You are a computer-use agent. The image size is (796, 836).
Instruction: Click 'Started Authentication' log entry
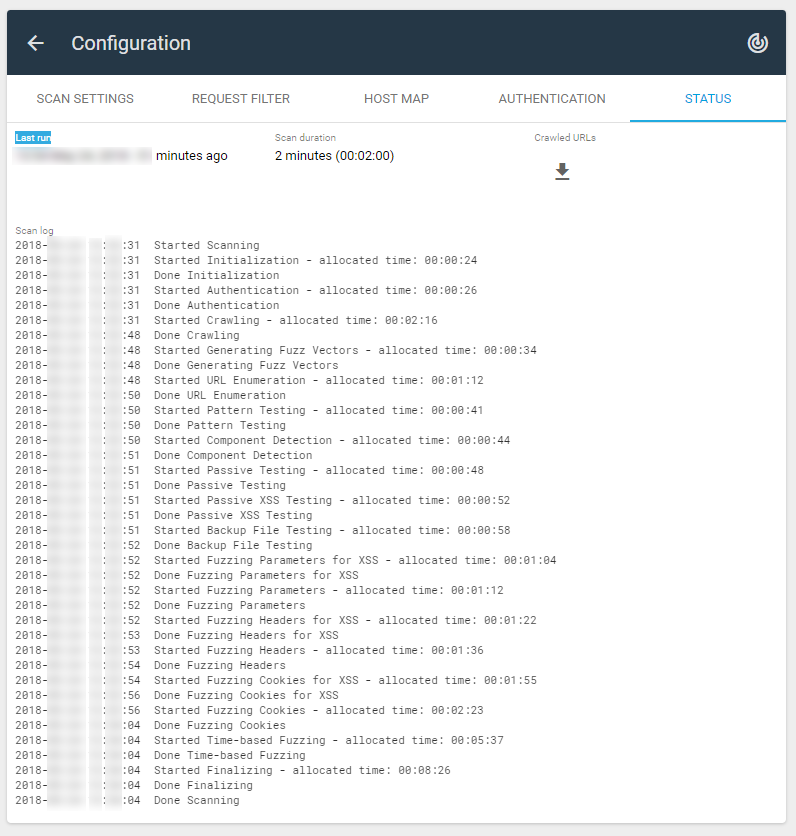315,290
